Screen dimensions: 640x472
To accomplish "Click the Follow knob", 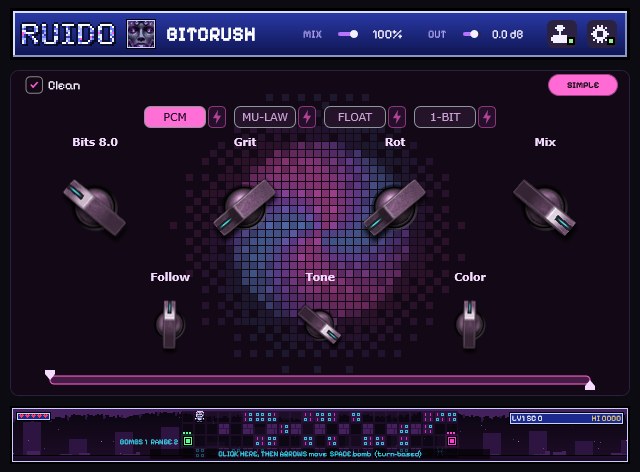I will tap(170, 325).
